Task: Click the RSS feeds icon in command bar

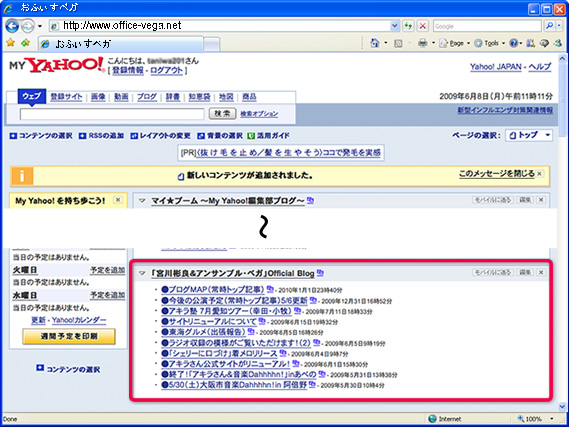Action: click(398, 44)
